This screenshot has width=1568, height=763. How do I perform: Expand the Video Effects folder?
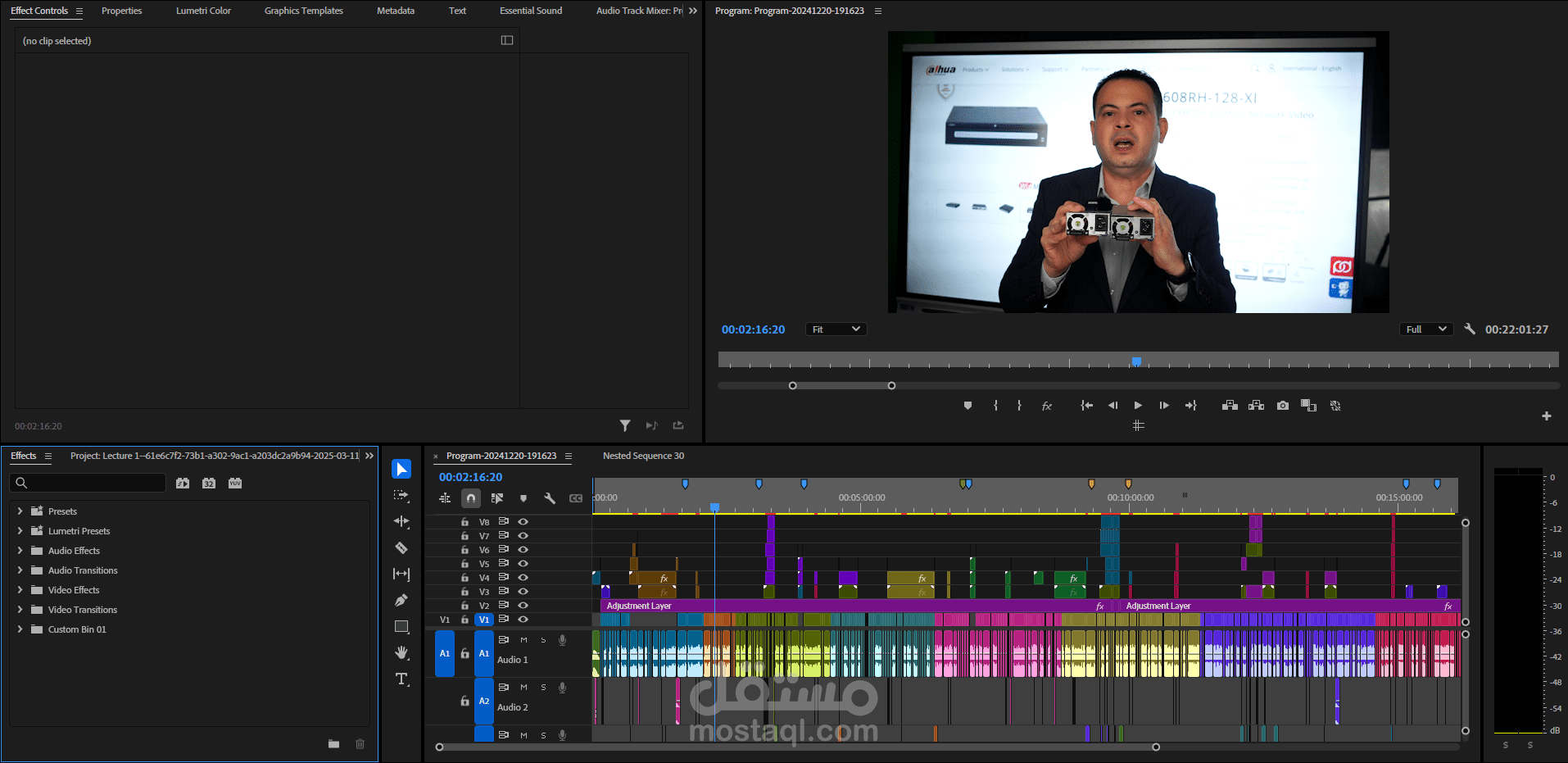pyautogui.click(x=20, y=590)
